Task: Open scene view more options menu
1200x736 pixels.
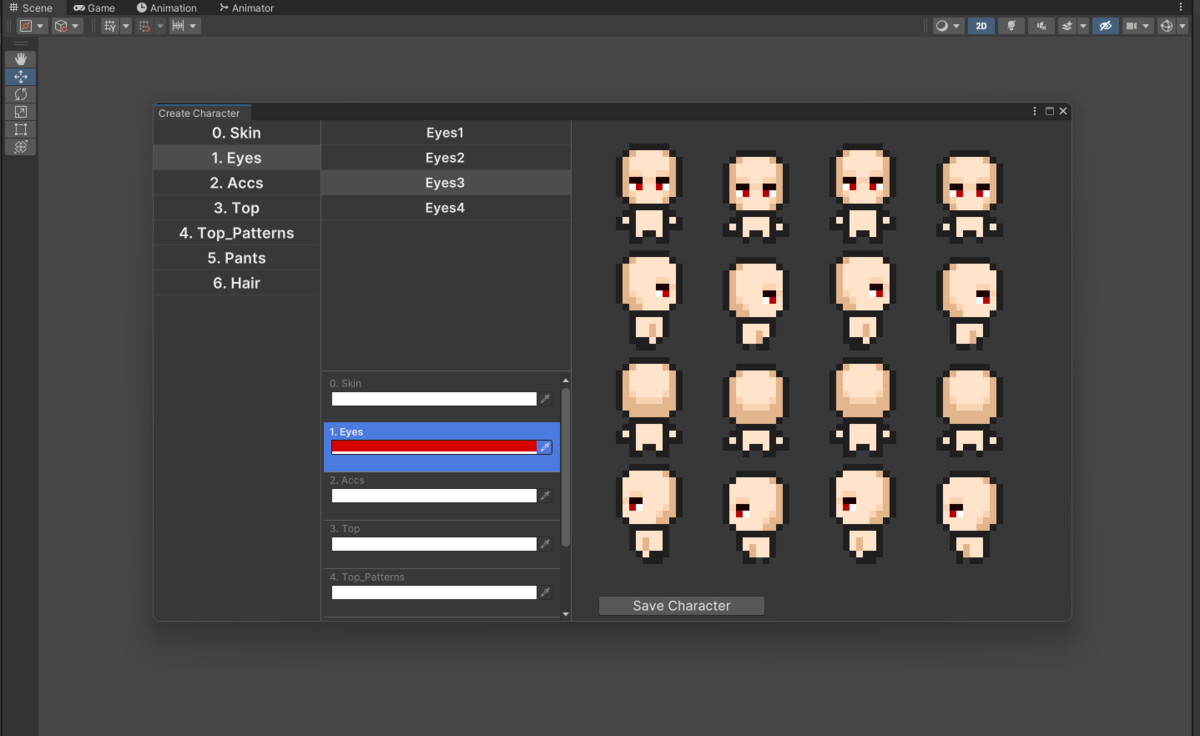Action: tap(1181, 7)
